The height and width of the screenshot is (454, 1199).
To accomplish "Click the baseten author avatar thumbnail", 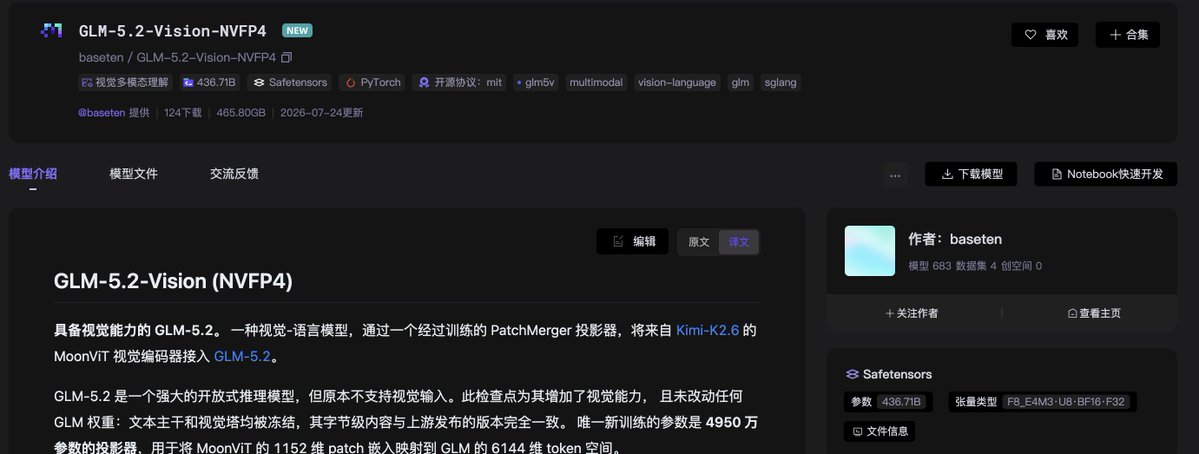I will (869, 251).
